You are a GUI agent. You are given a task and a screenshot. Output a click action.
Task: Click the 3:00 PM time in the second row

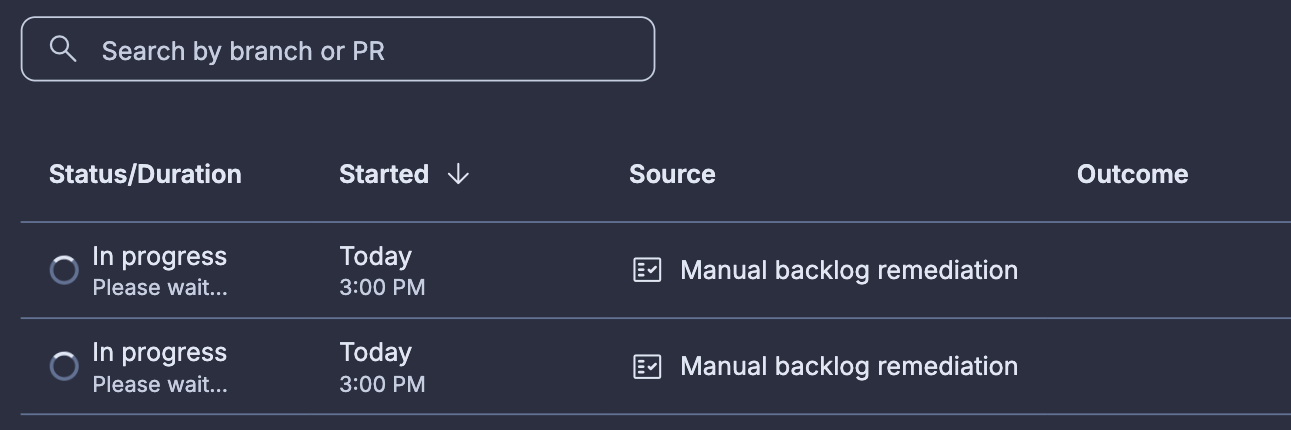click(x=382, y=384)
